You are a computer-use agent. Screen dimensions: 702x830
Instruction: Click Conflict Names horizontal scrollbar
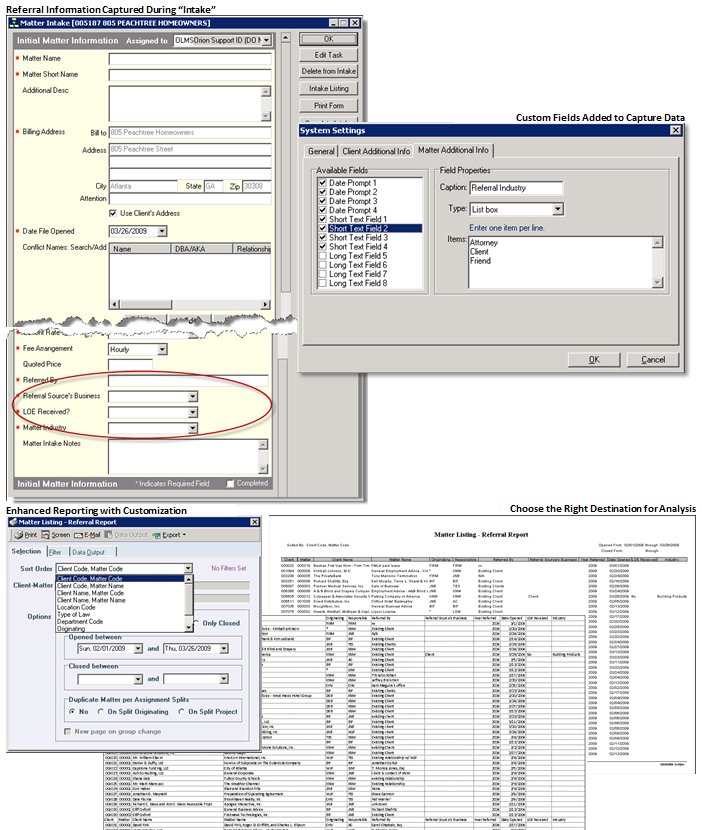190,304
